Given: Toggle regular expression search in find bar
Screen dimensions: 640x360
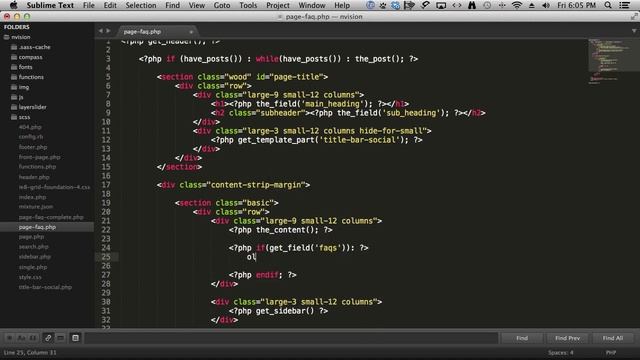Looking at the screenshot, I should [10, 338].
